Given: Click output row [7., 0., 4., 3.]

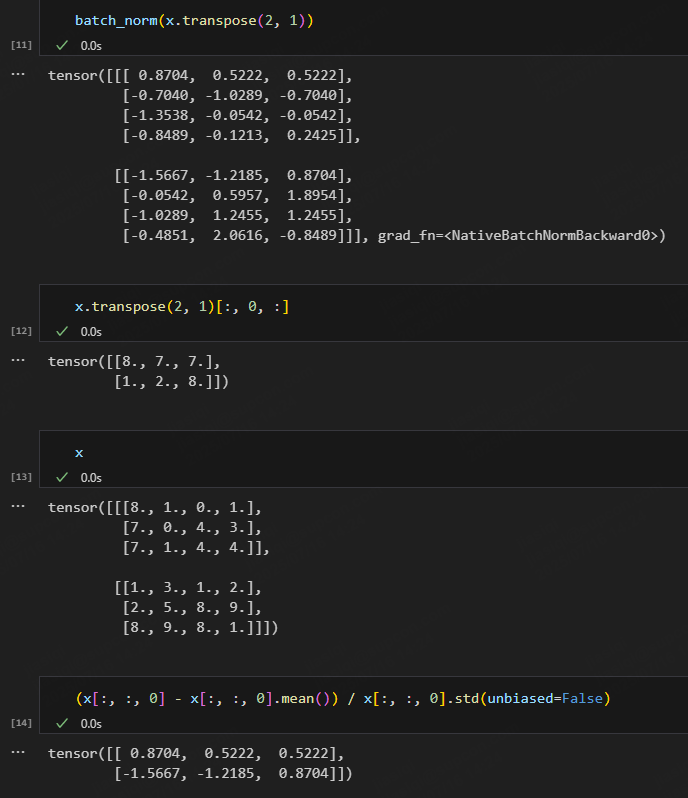Looking at the screenshot, I should coord(192,527).
